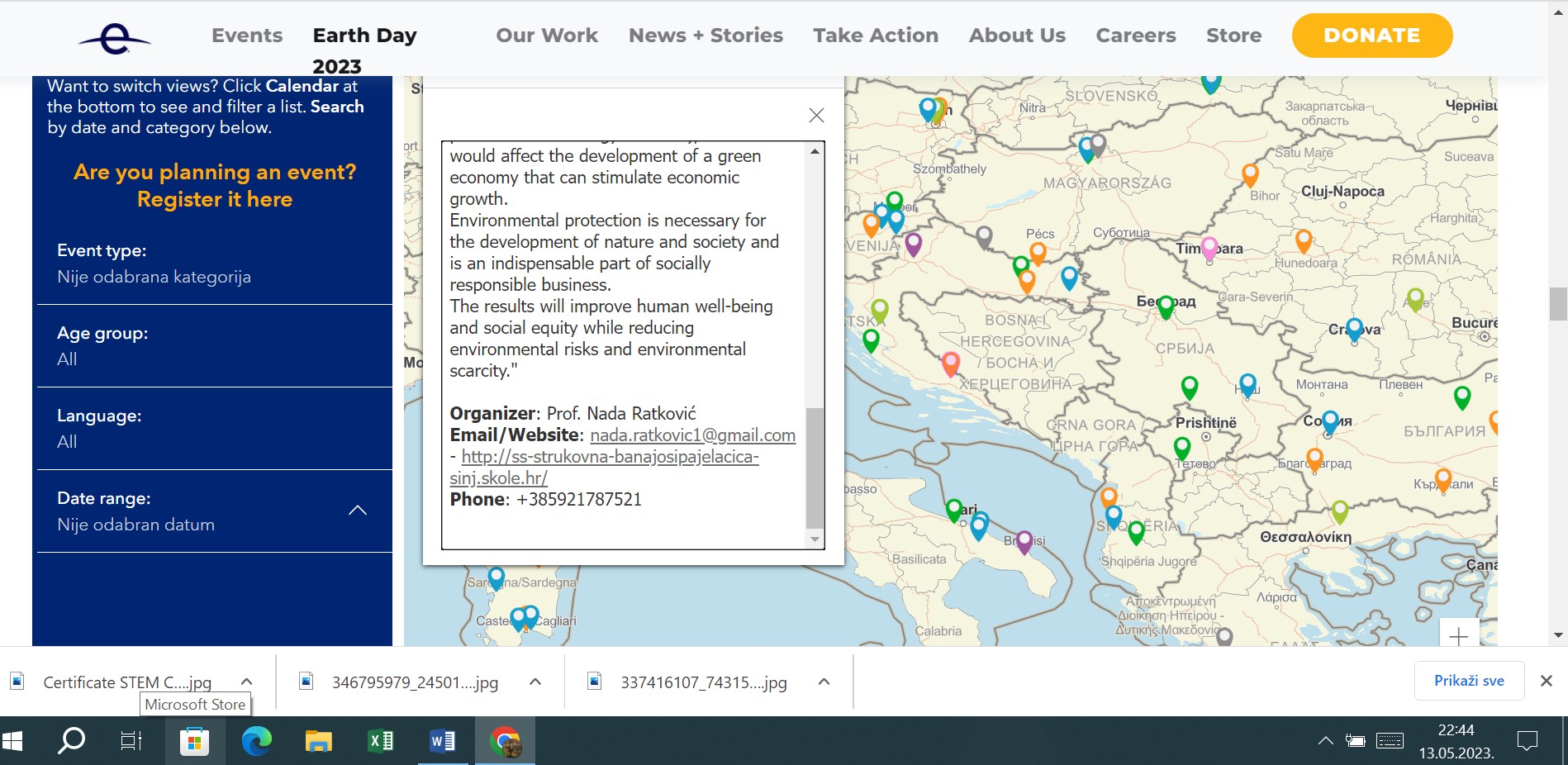The height and width of the screenshot is (765, 1568).
Task: Open the Store link
Action: [x=1233, y=36]
